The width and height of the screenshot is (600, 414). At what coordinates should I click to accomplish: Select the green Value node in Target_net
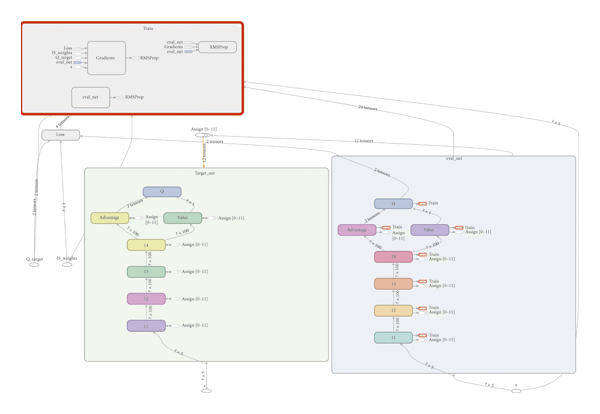coord(182,218)
